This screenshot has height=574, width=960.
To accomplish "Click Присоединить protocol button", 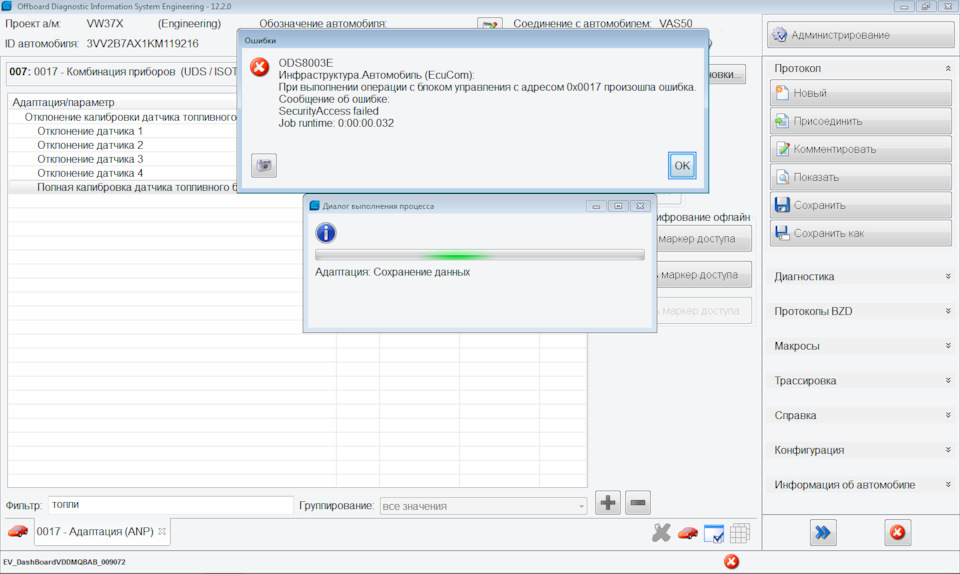I will click(860, 121).
